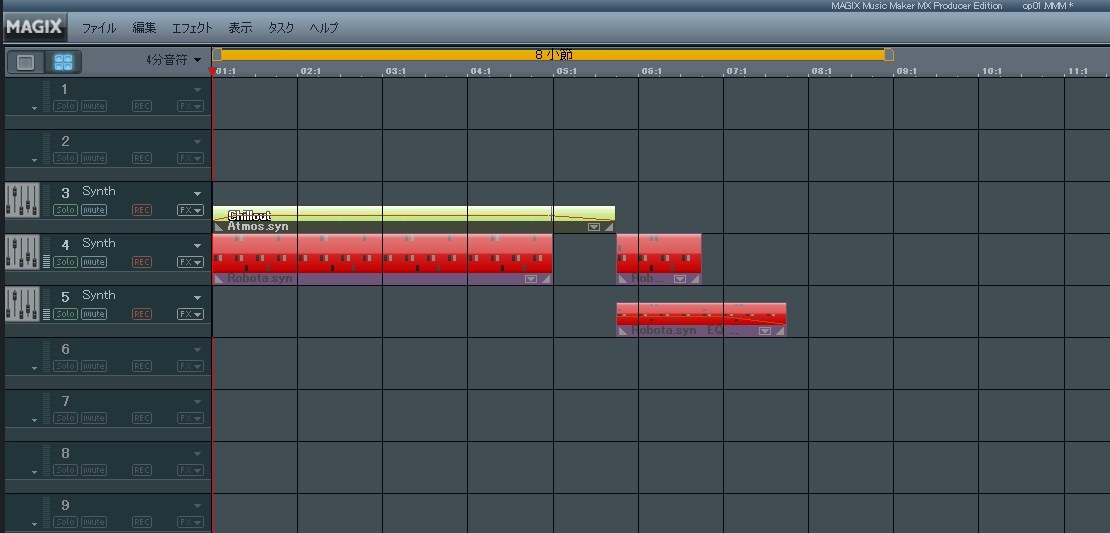Toggle Solo on track 5
Viewport: 1110px width, 533px height.
pos(65,314)
